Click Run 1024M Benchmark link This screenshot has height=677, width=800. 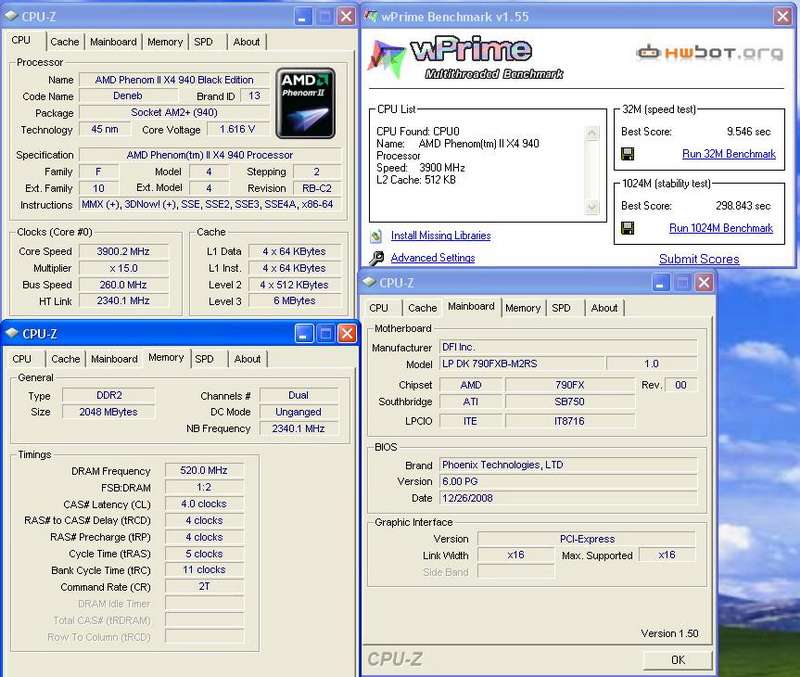721,228
